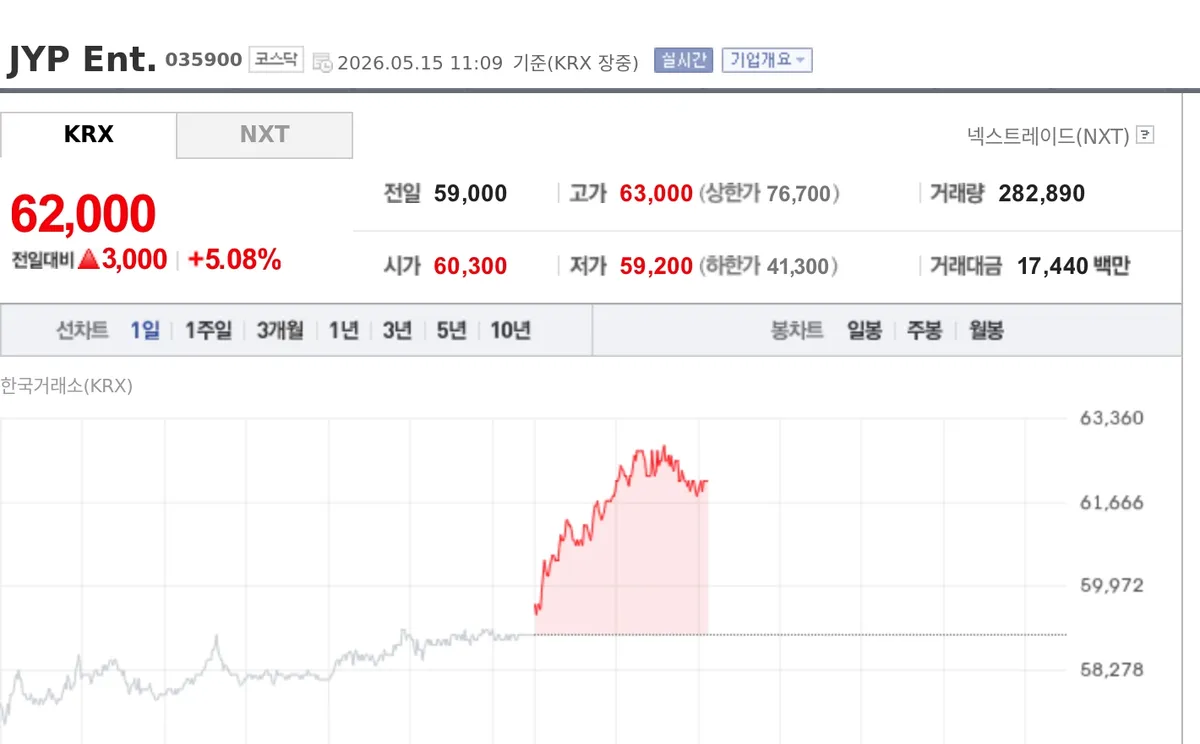This screenshot has height=744, width=1200.
Task: Switch to the KRX tab
Action: click(x=88, y=135)
